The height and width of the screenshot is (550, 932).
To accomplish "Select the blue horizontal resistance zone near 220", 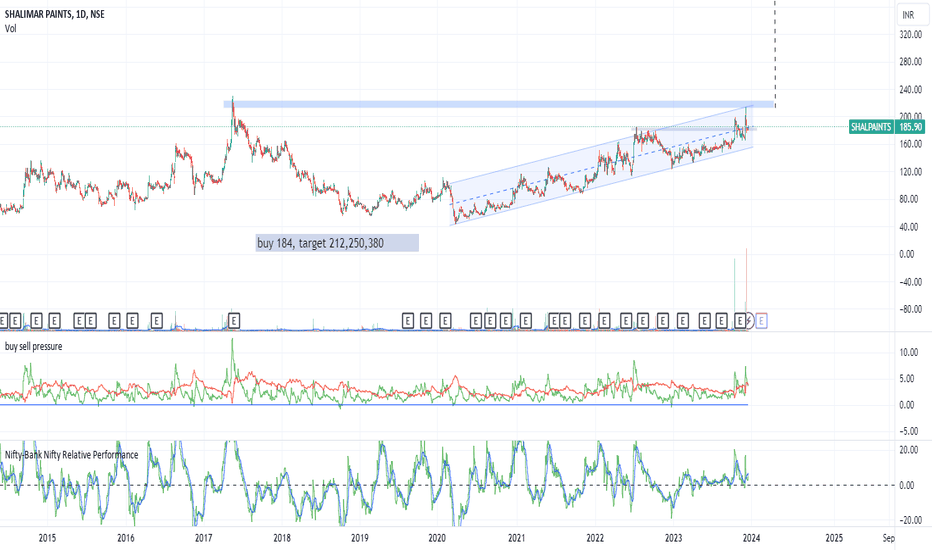I will pyautogui.click(x=499, y=105).
